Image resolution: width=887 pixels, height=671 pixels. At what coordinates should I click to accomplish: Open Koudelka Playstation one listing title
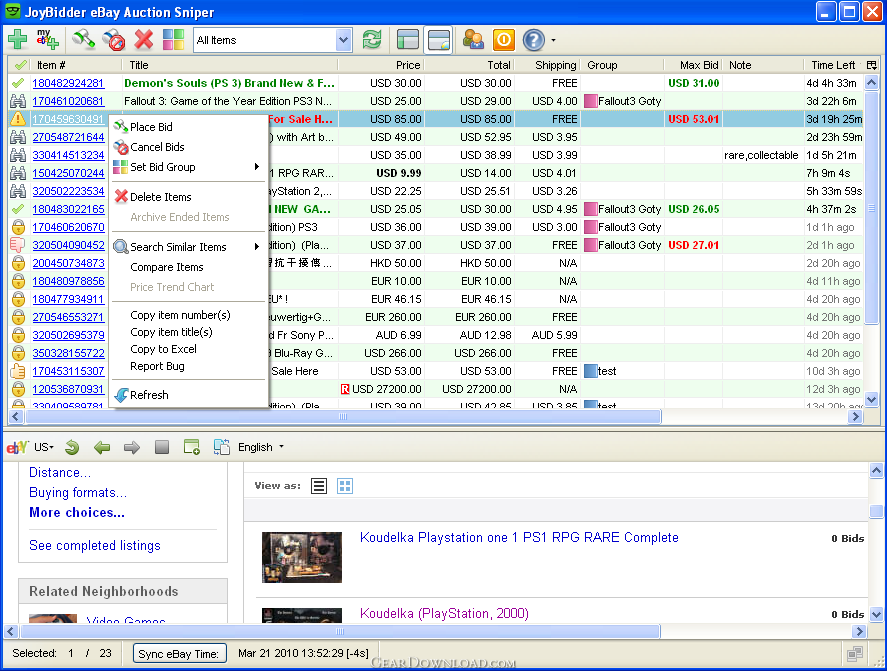(x=519, y=537)
